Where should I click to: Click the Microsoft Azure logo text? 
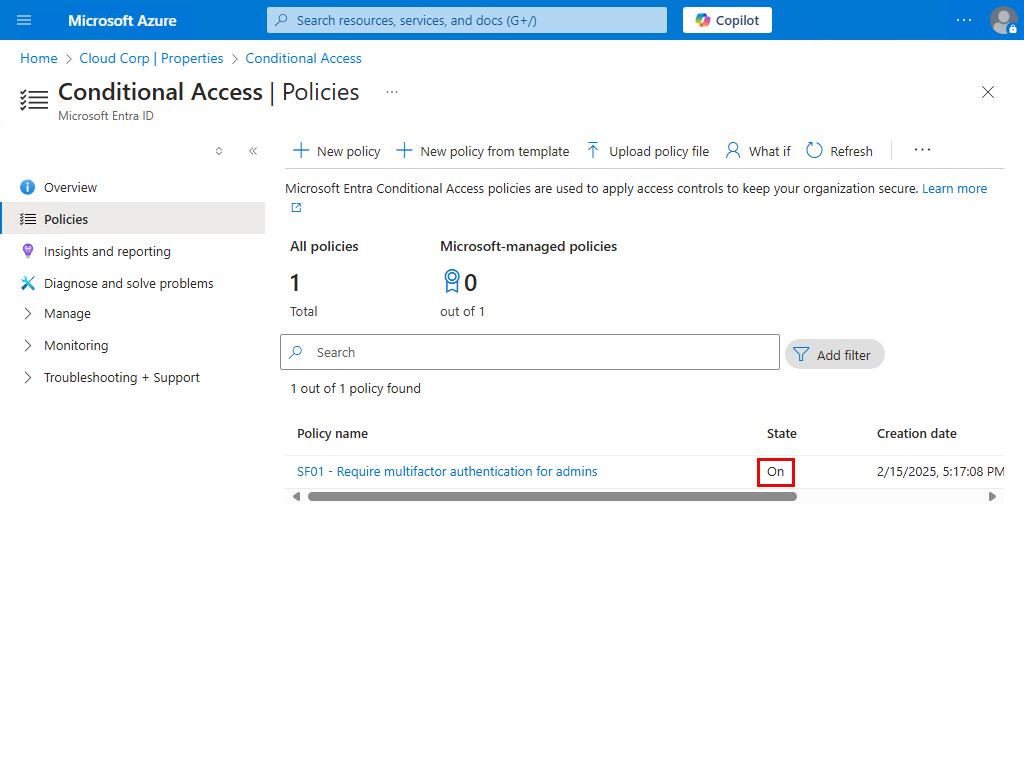click(x=122, y=20)
